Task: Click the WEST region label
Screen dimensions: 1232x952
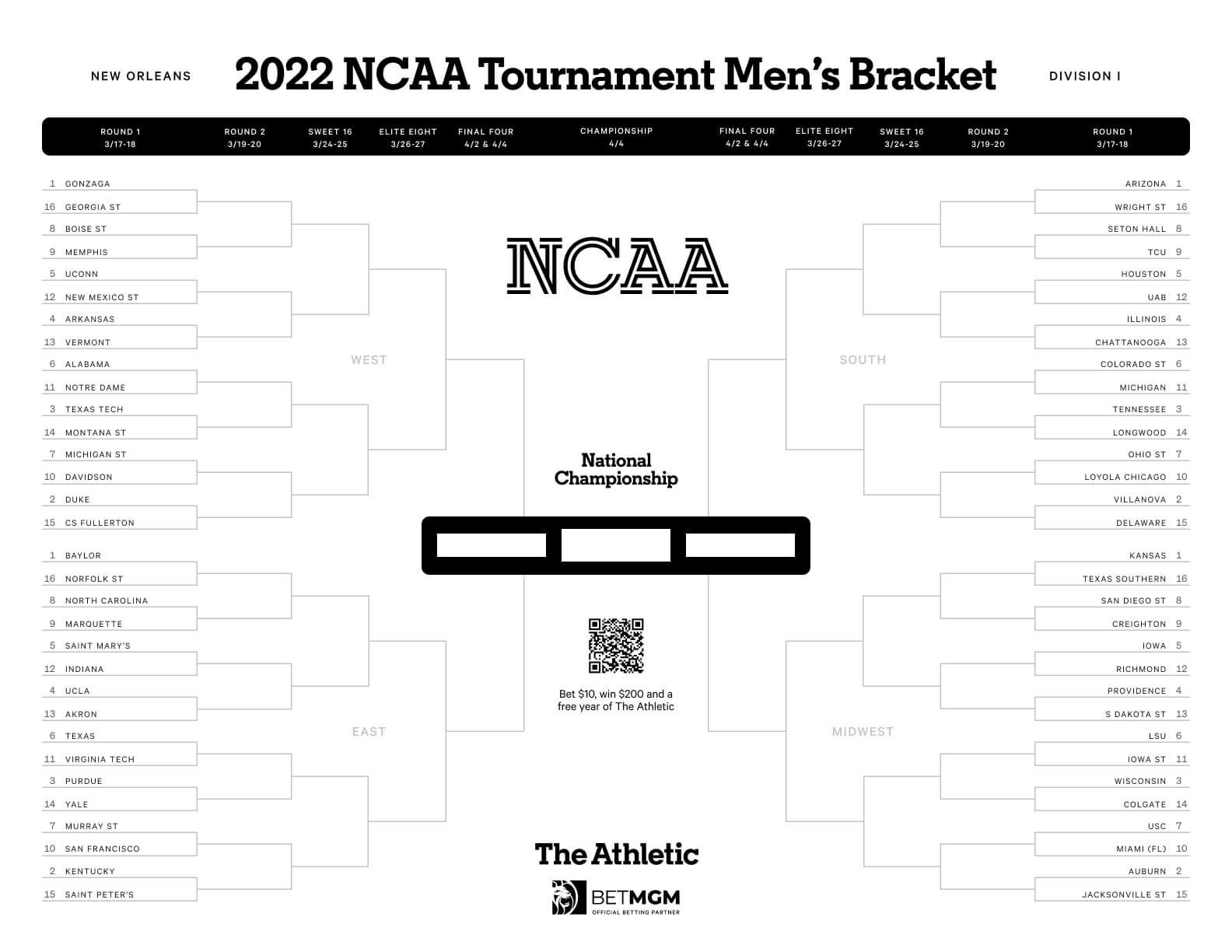Action: pyautogui.click(x=369, y=360)
